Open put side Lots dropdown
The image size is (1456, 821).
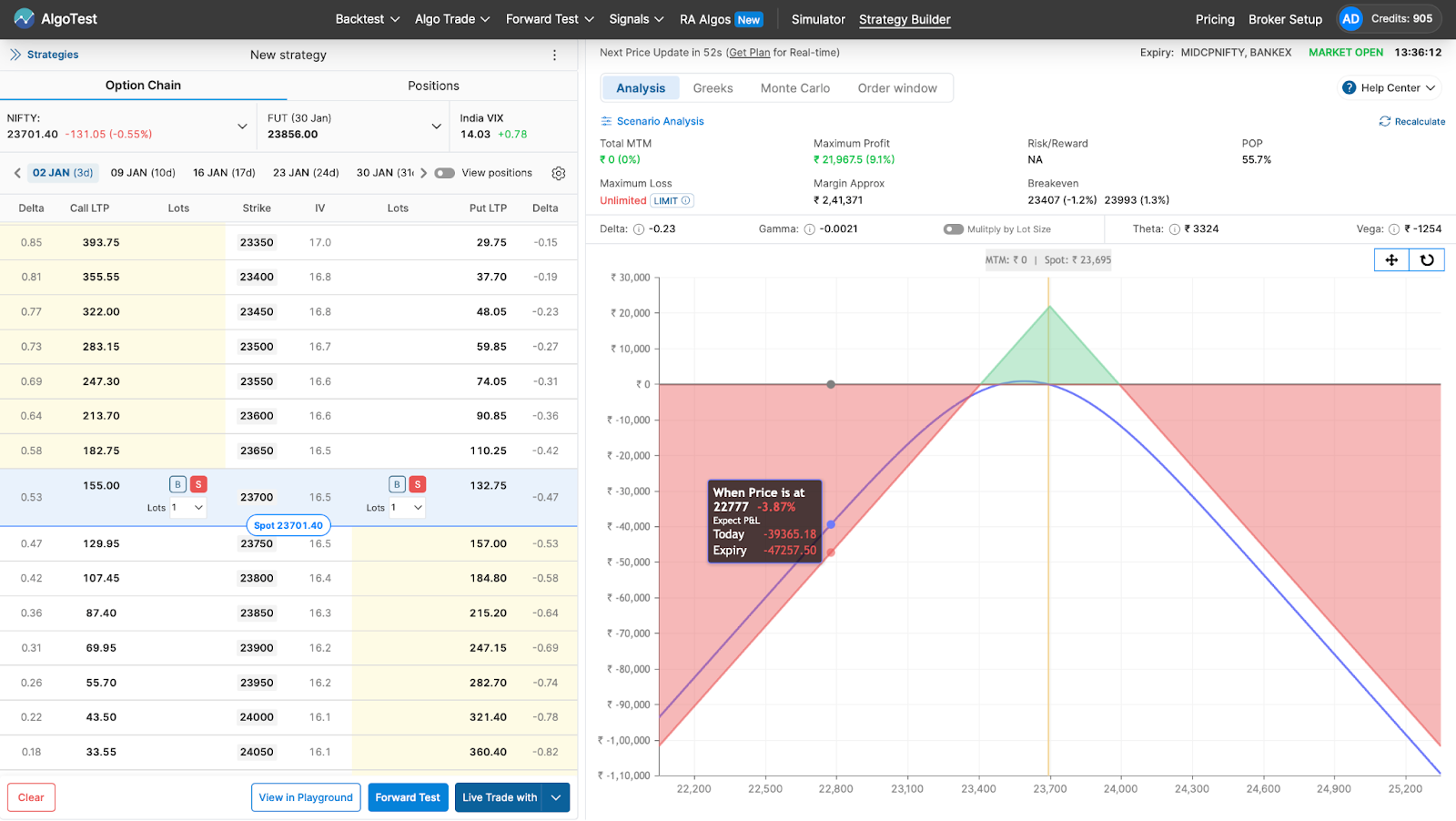click(407, 507)
